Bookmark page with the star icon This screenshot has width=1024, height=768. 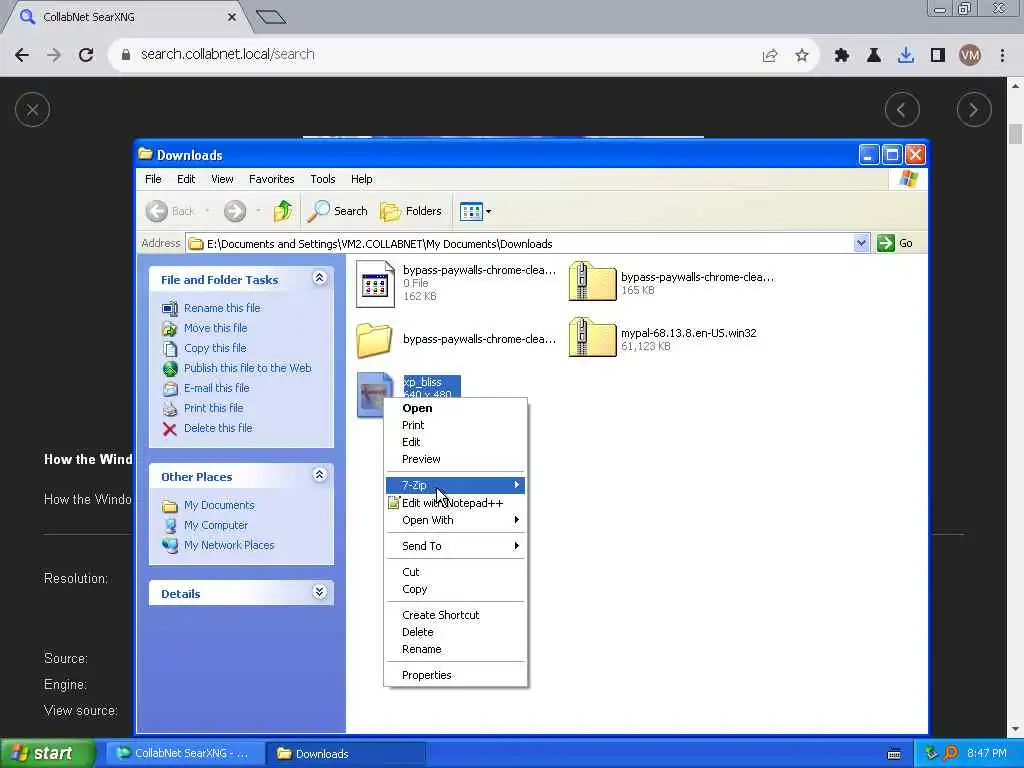click(802, 56)
